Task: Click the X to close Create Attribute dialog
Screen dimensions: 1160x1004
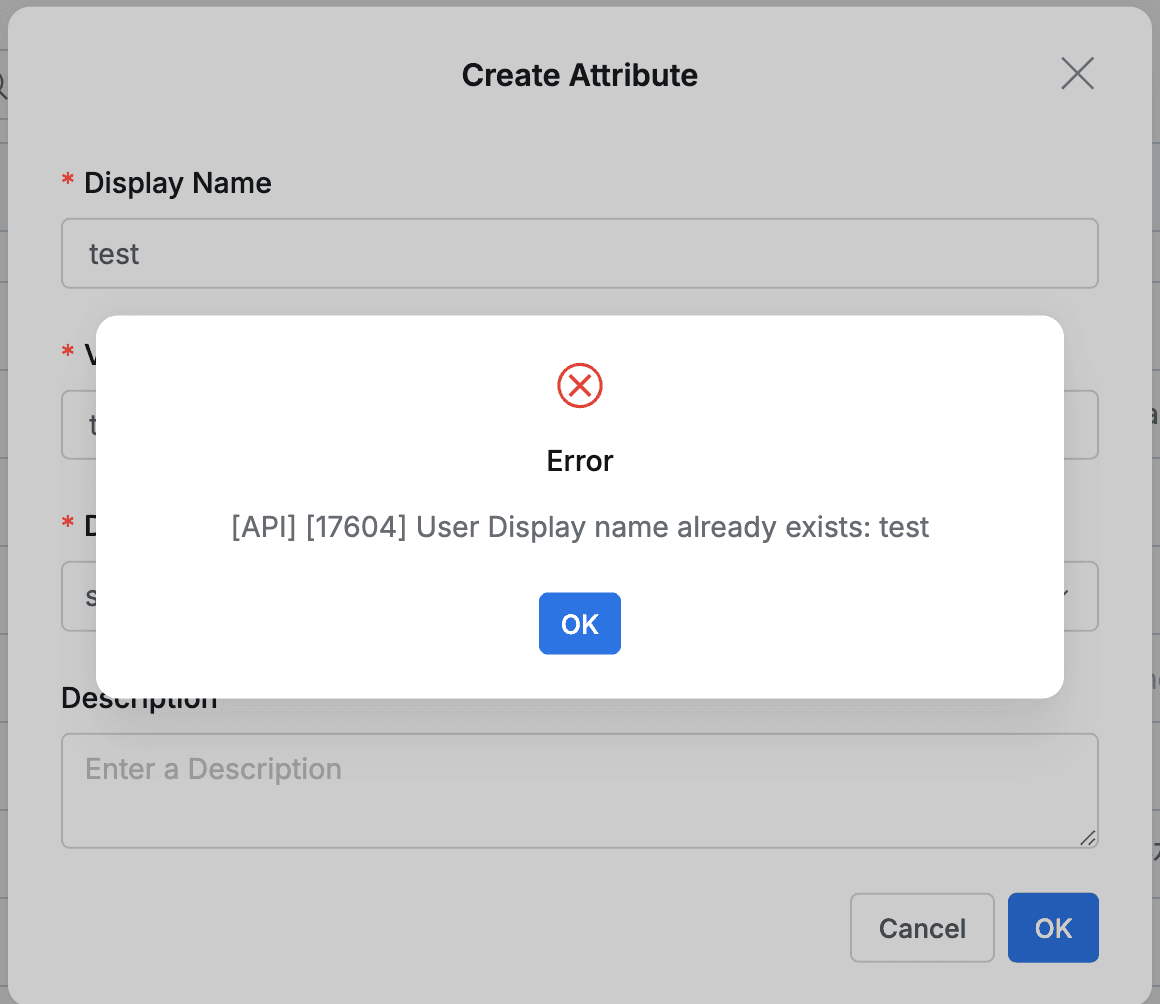Action: pos(1077,74)
